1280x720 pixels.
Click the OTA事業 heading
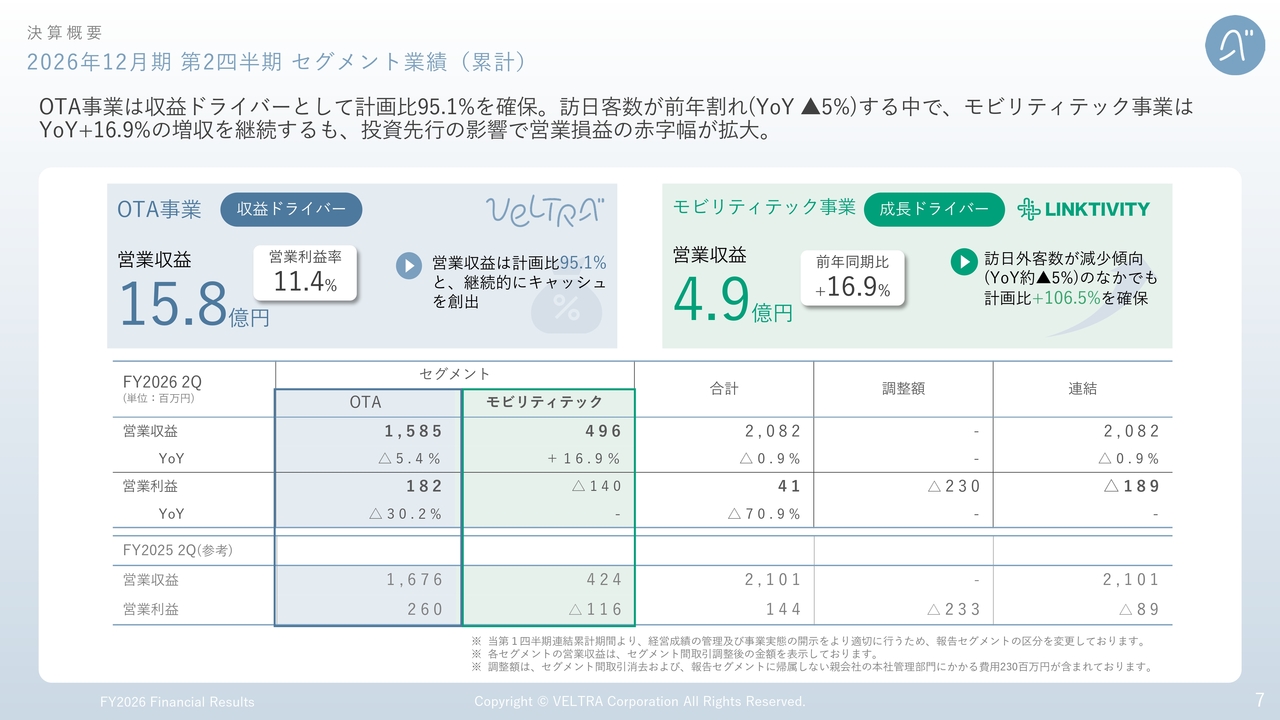tap(159, 209)
